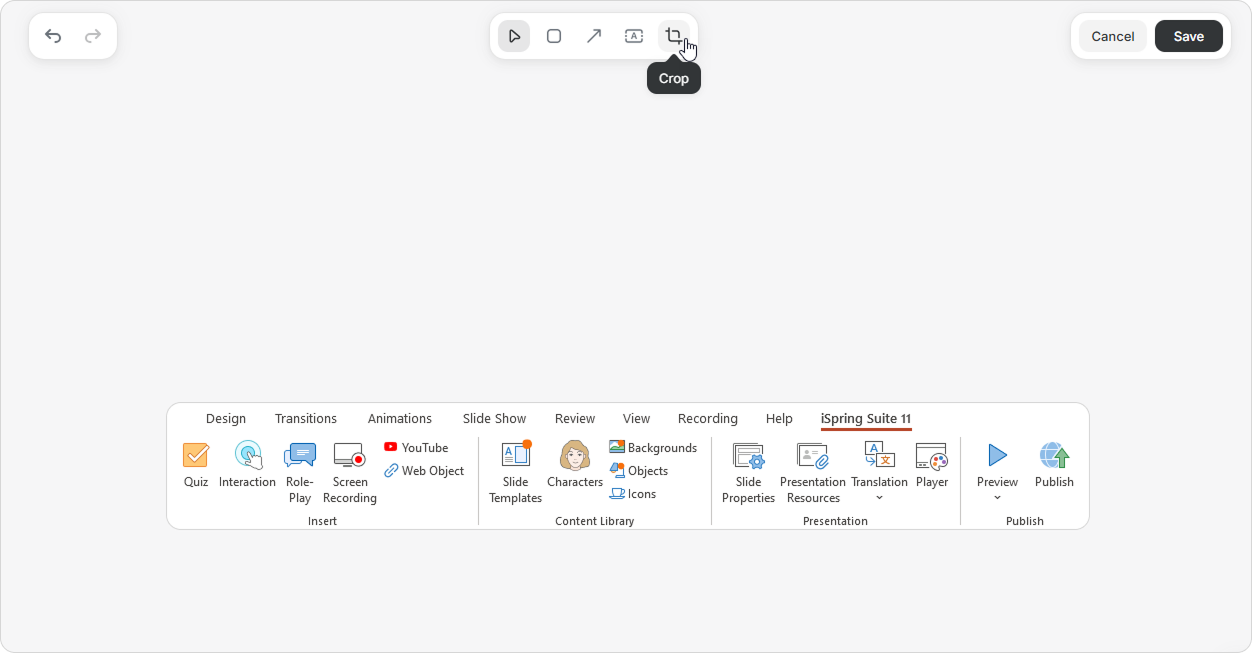Open the Slide Show tab
The image size is (1252, 653).
[494, 418]
